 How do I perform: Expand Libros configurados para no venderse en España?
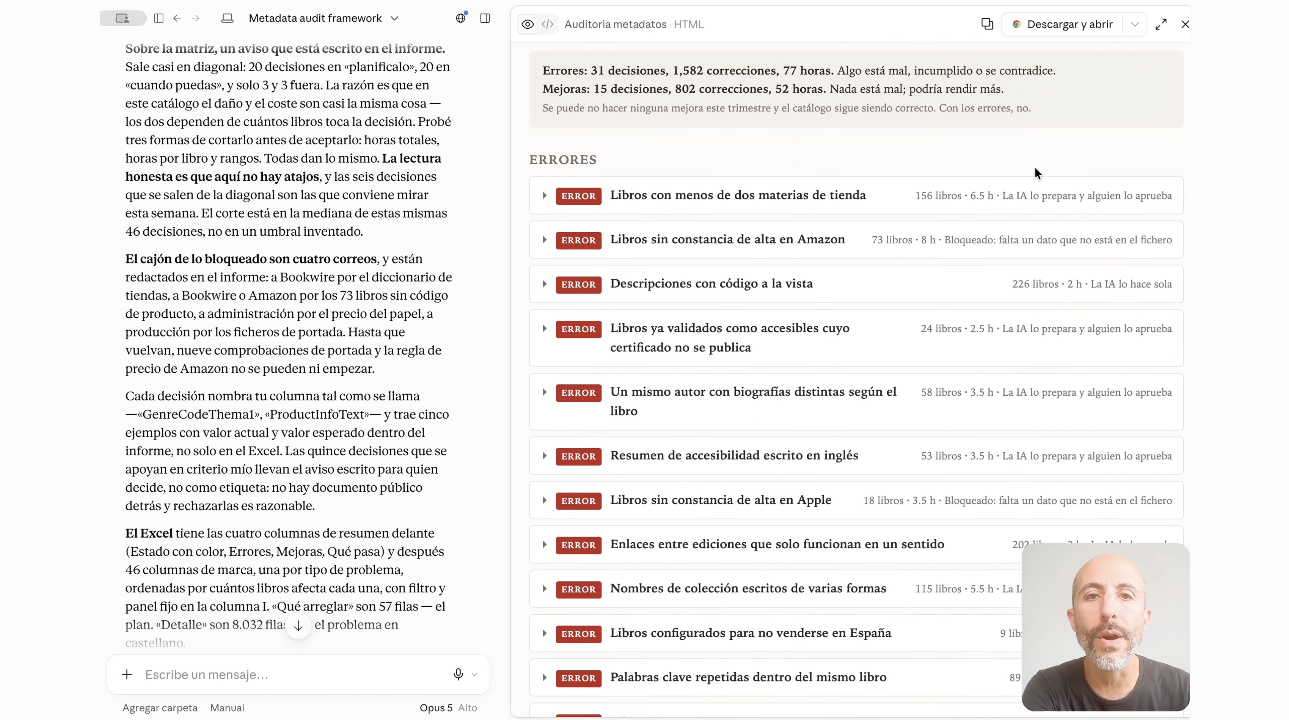pos(856,633)
